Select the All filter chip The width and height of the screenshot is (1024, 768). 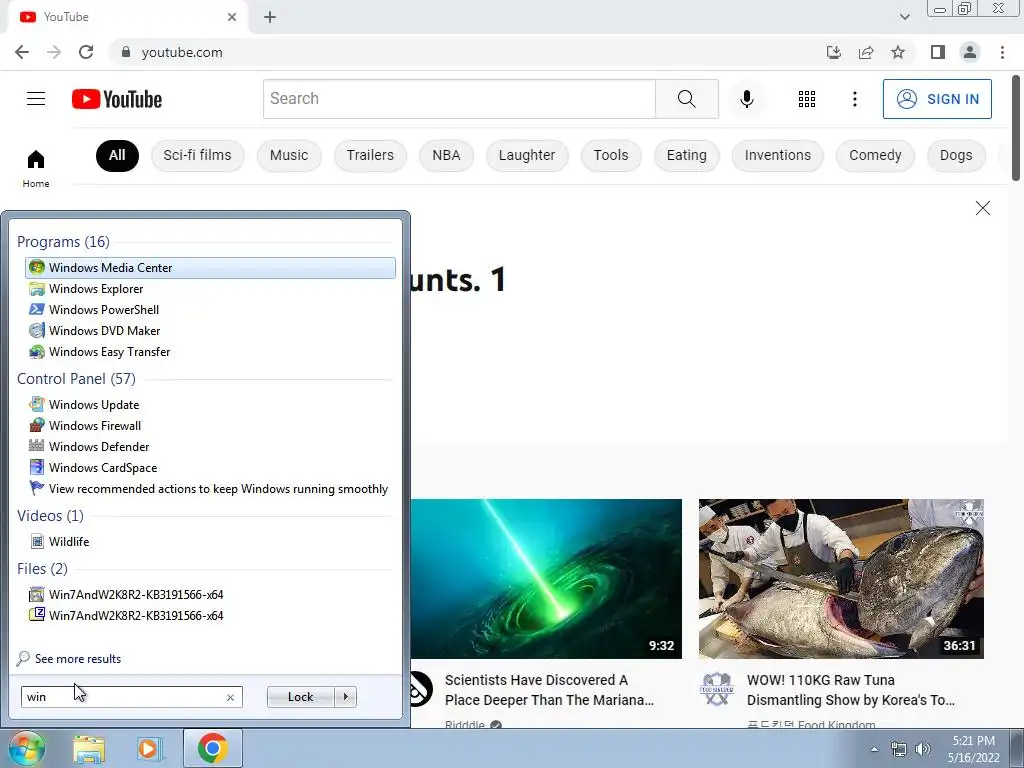(x=117, y=155)
